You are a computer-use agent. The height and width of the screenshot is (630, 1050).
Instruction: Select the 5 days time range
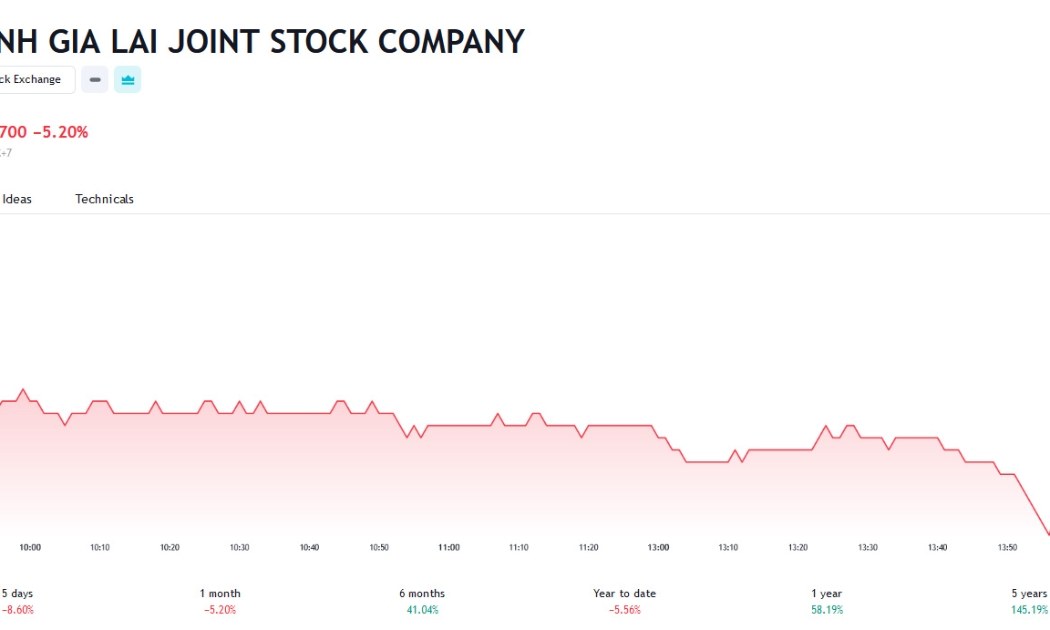(x=17, y=601)
